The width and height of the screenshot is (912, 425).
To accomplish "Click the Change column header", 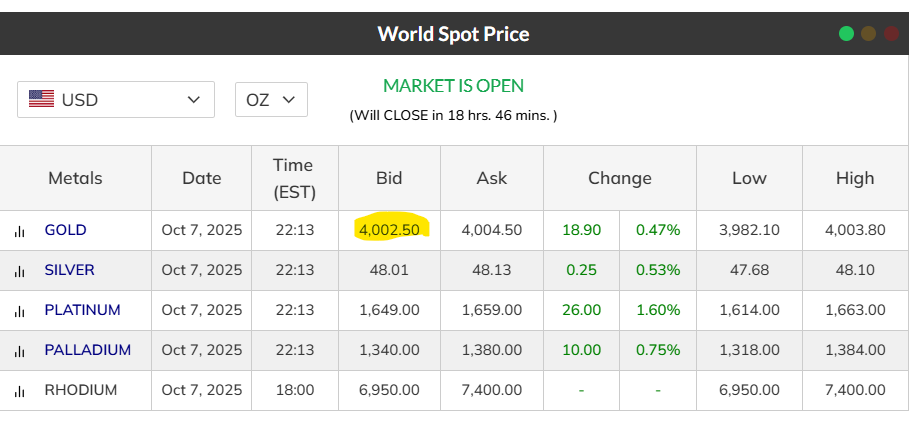I will [619, 178].
